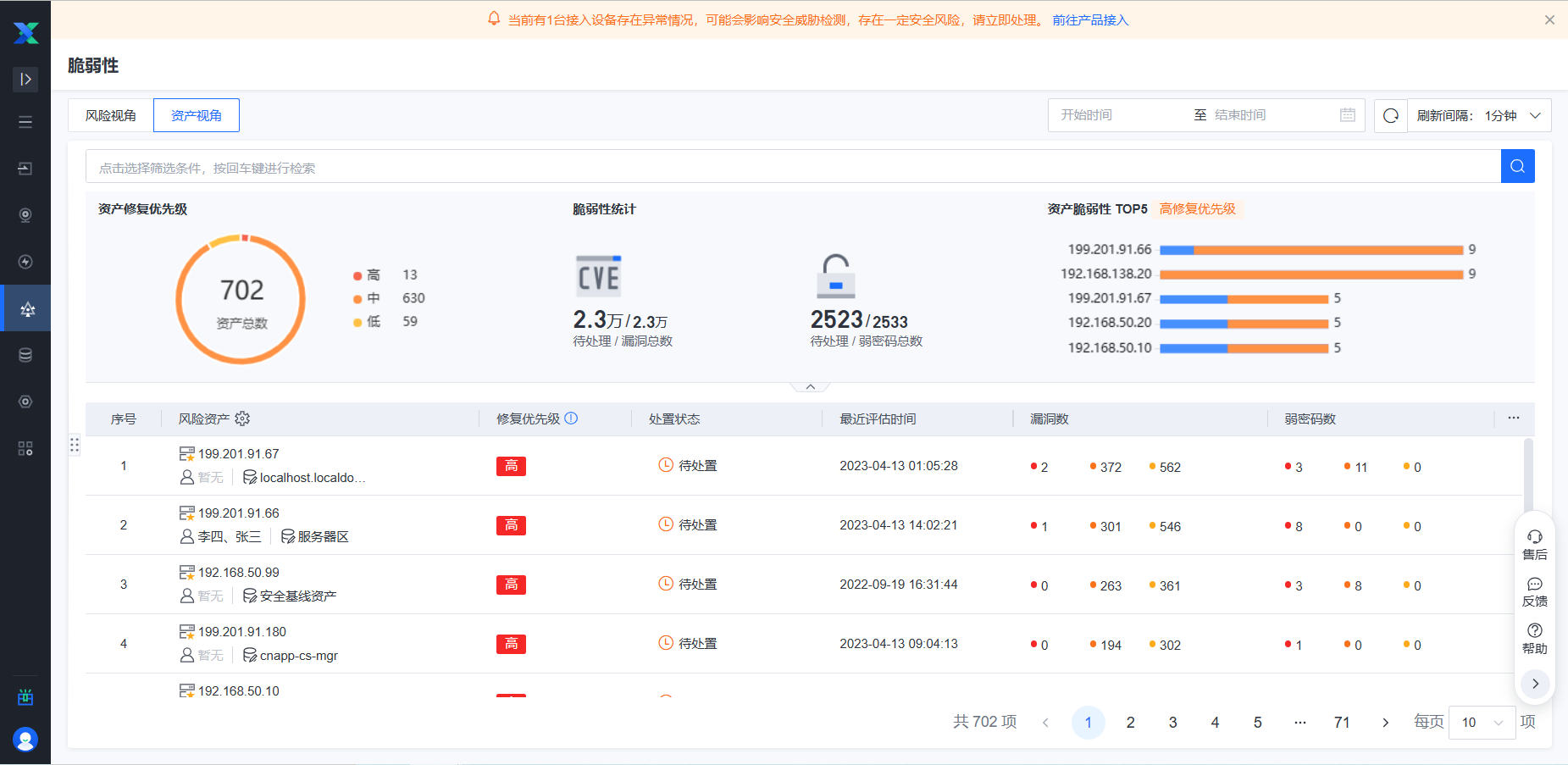
Task: Open the user avatar in sidebar
Action: point(25,740)
